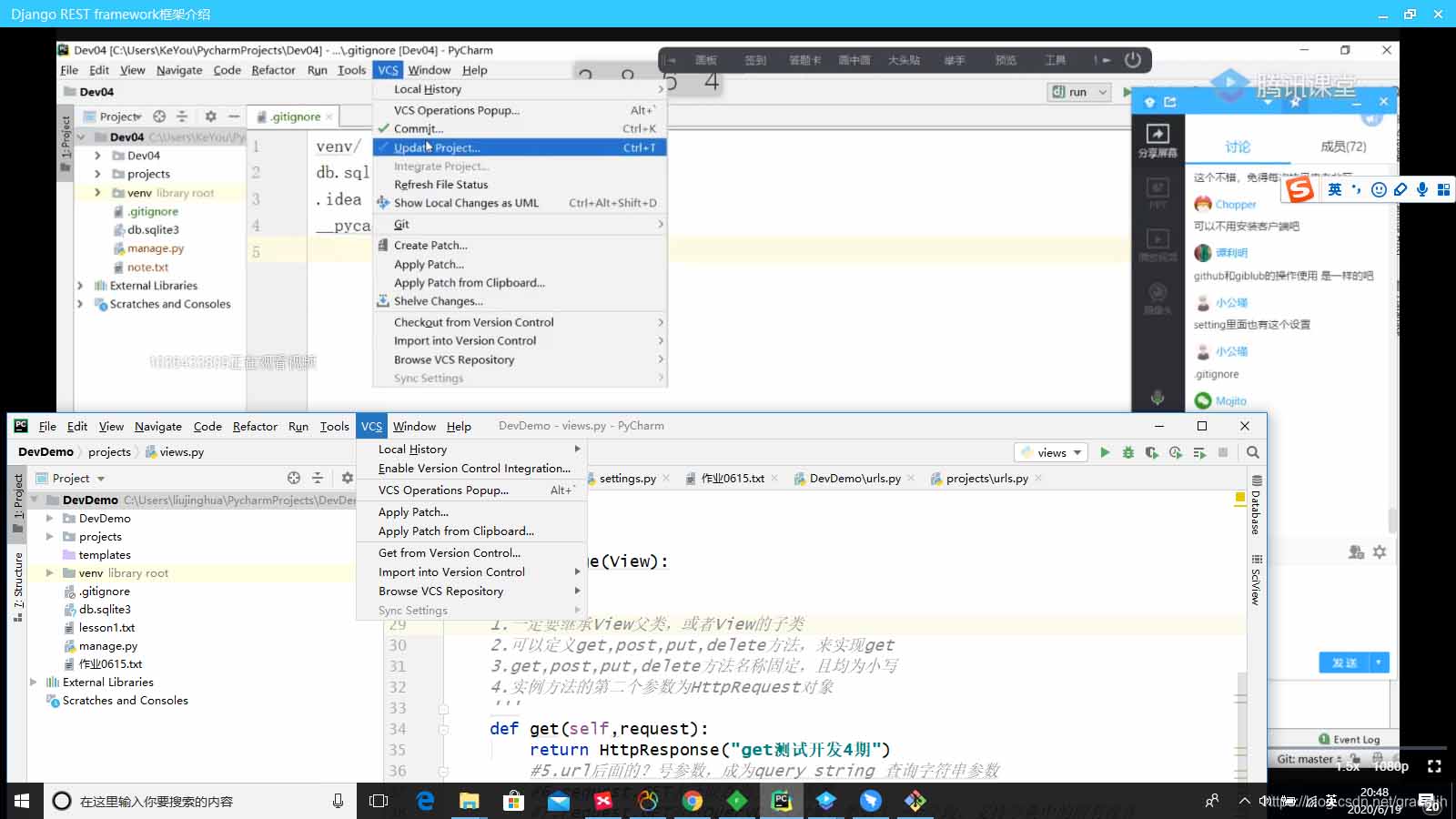This screenshot has height=819, width=1456.
Task: Click the Run with Coverage icon
Action: [1152, 452]
